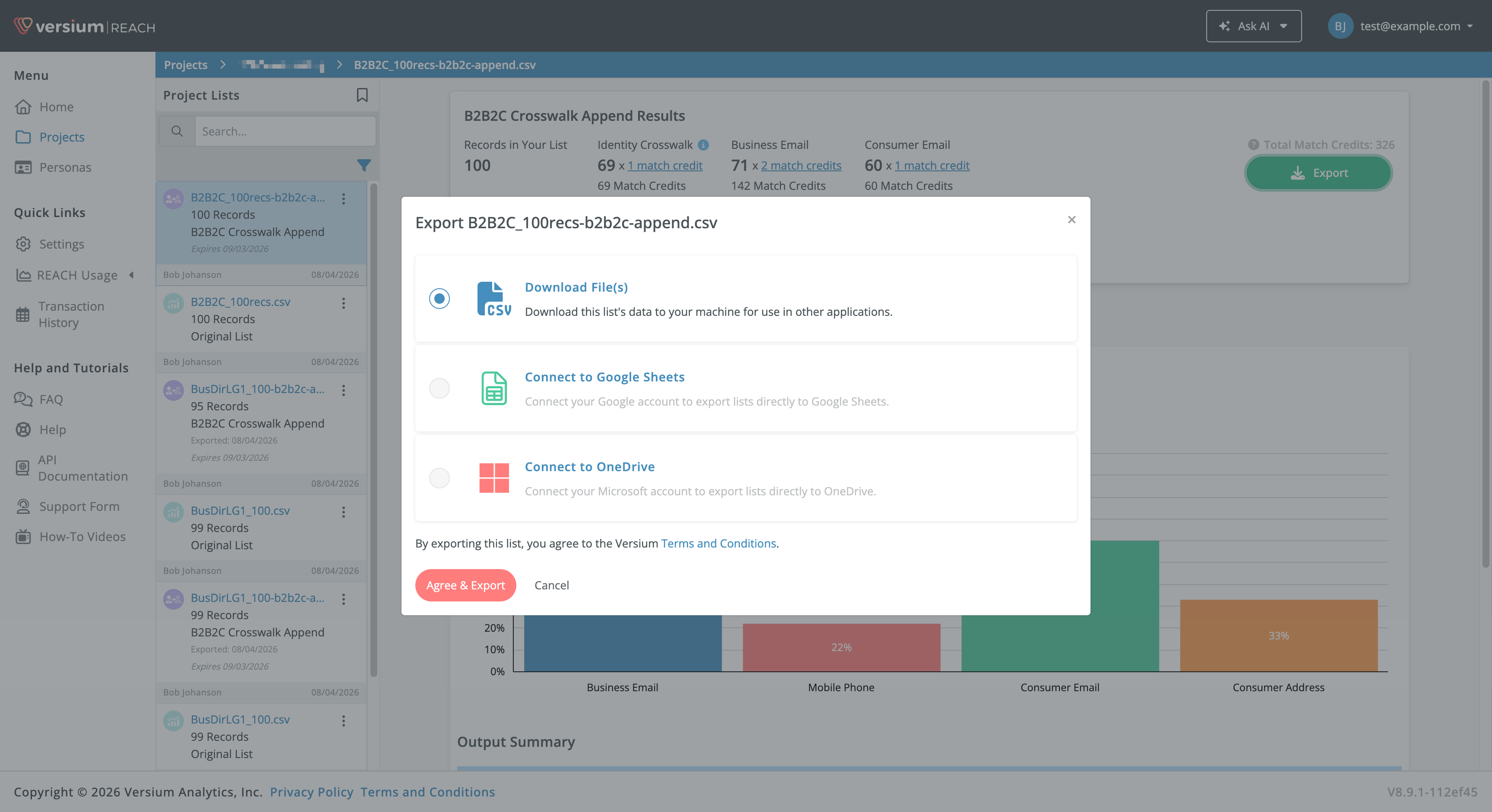Click the Search lists input field
The image size is (1492, 812).
(x=285, y=132)
